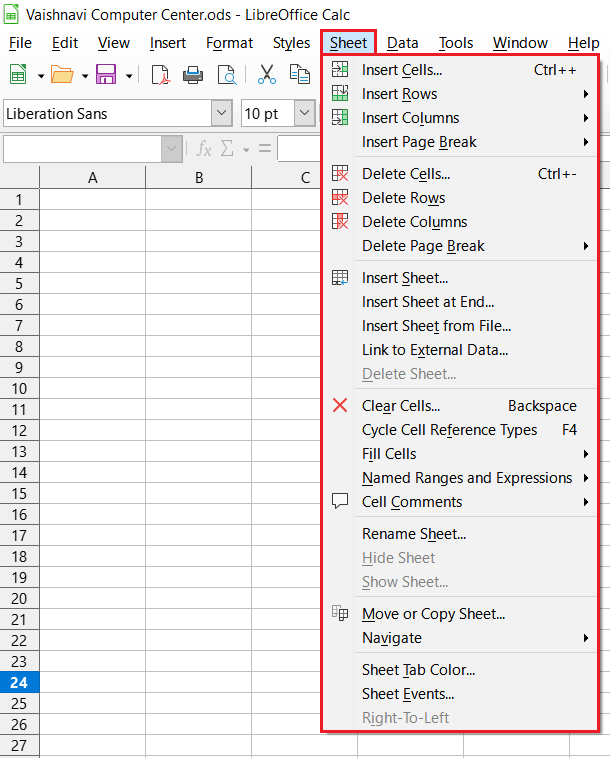Open the Function Wizard fx icon

(204, 149)
